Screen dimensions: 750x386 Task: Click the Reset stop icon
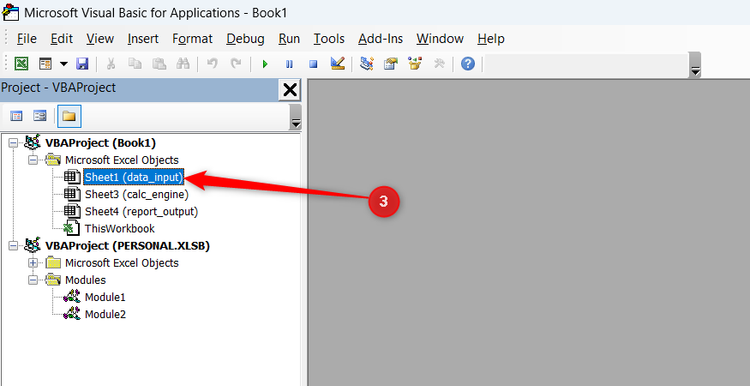point(313,64)
